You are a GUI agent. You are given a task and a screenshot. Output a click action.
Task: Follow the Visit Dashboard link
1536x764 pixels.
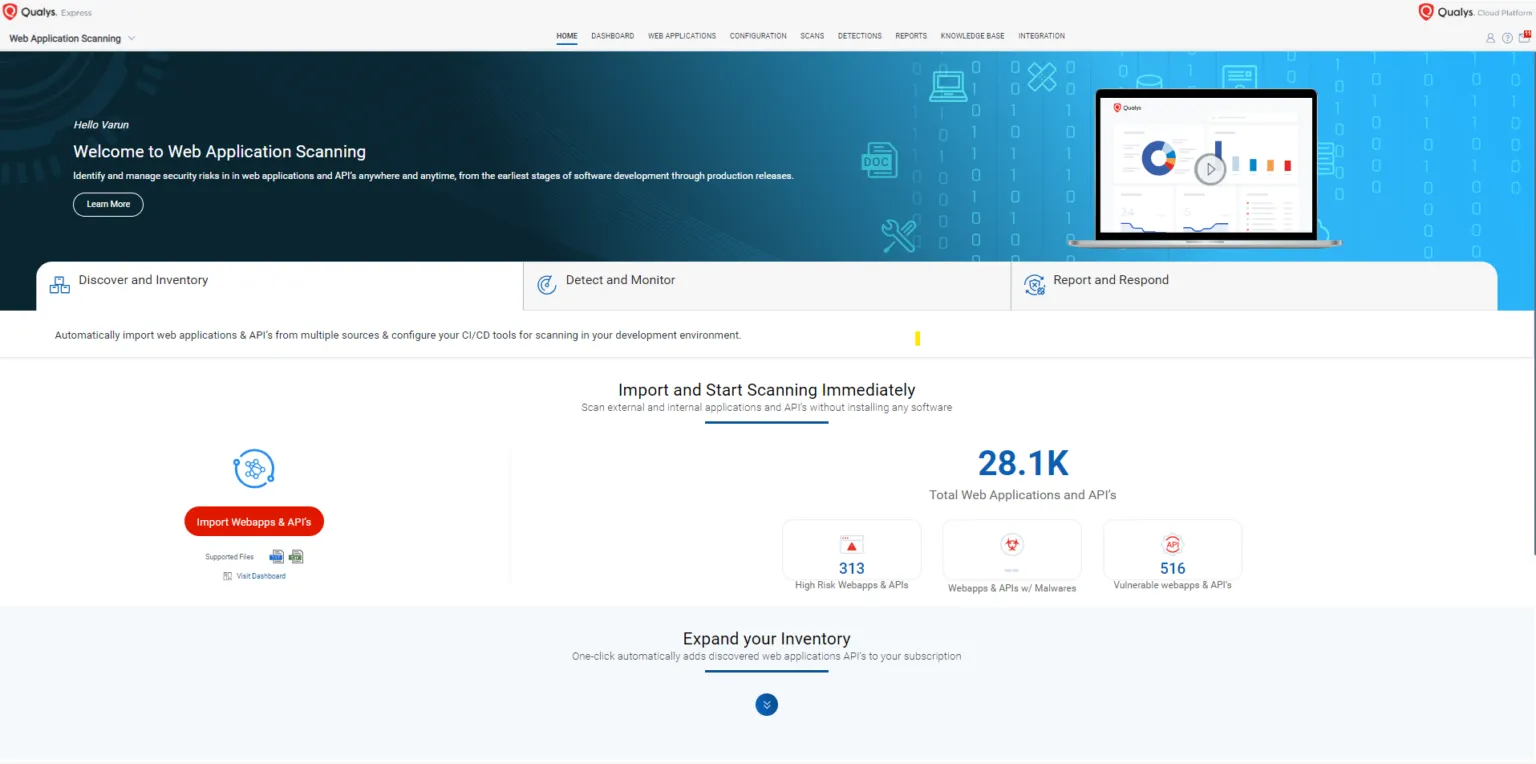261,576
